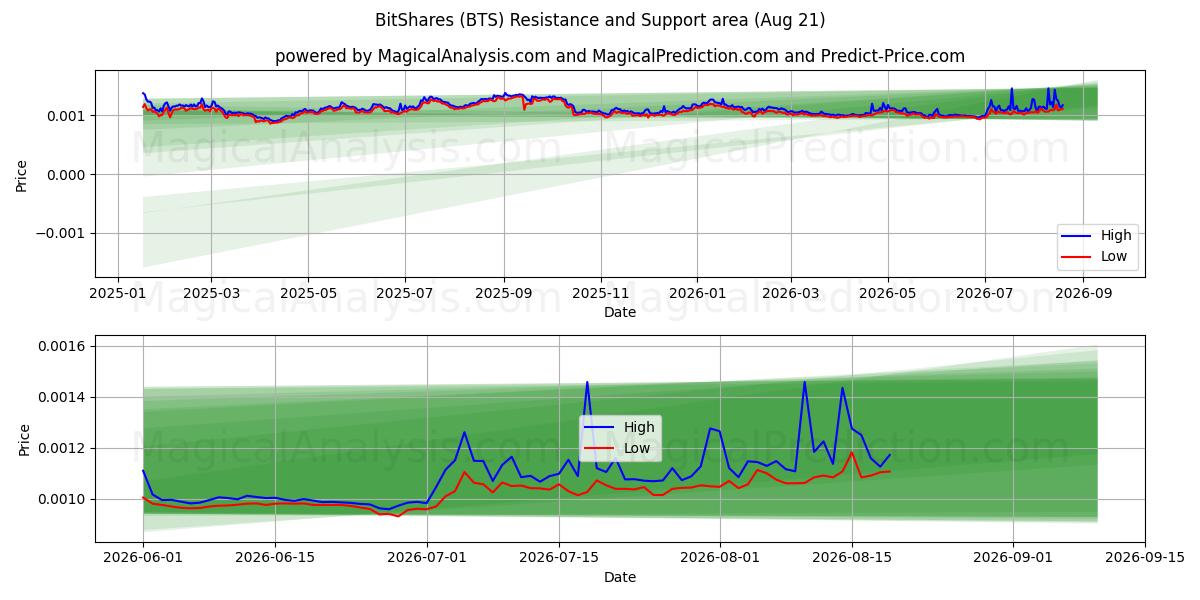1200x600 pixels.
Task: Click the top chart y-axis value '0.000'
Action: (x=68, y=175)
